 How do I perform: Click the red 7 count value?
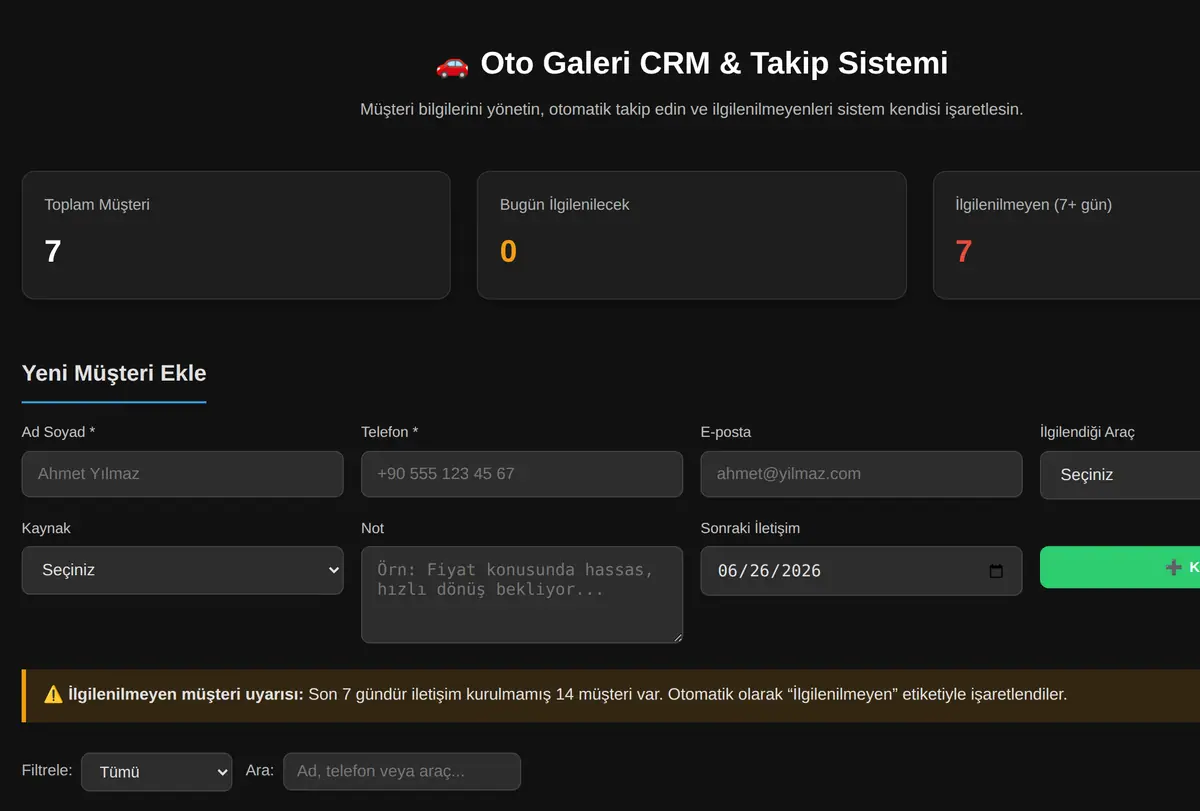tap(964, 251)
